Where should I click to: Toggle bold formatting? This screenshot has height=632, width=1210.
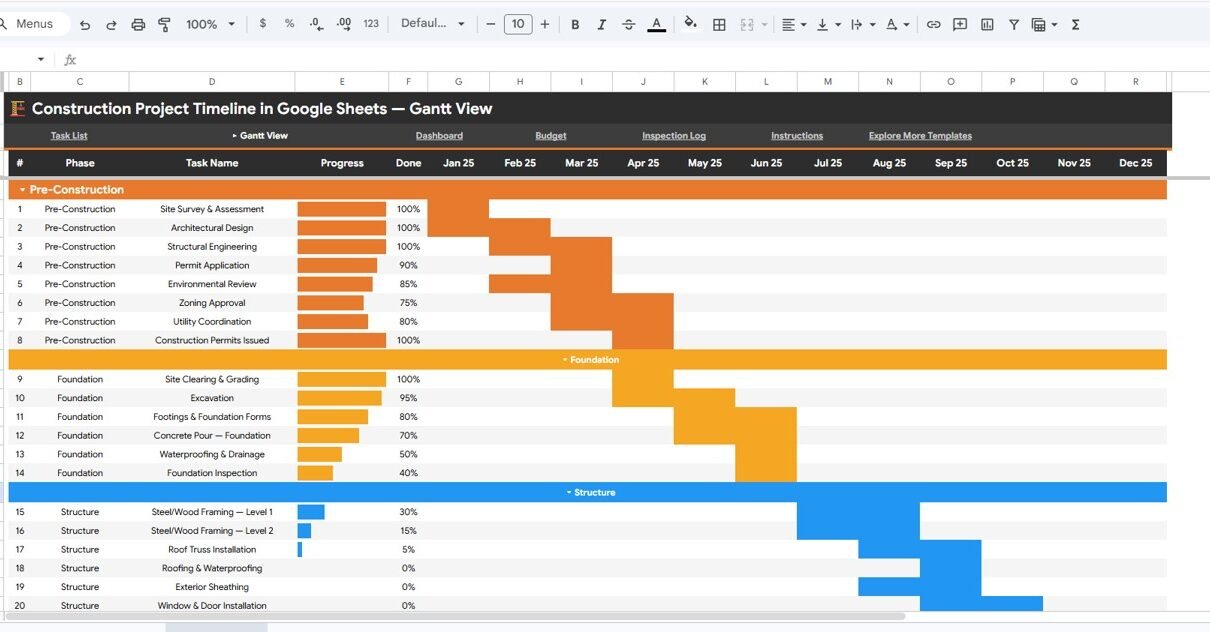(x=575, y=25)
